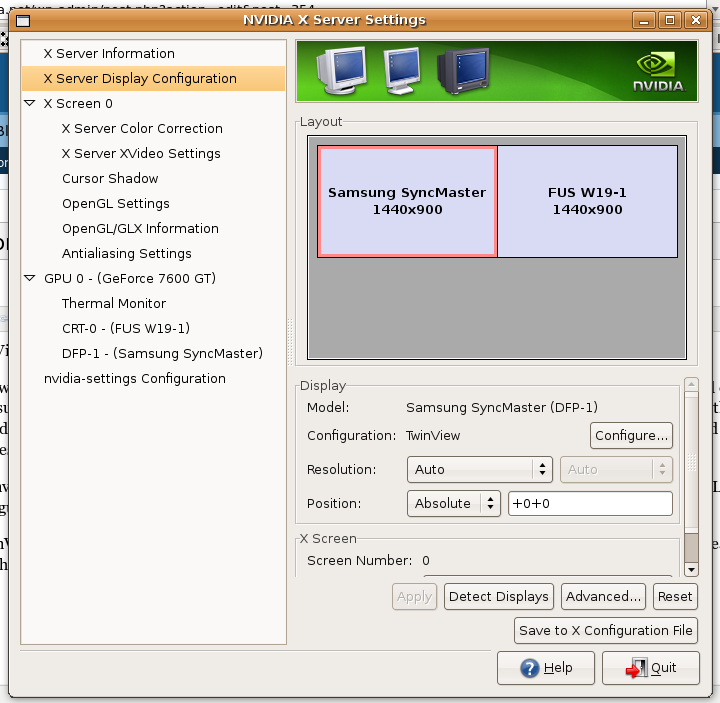
Task: Minimize the NVIDIA settings window
Action: point(644,21)
